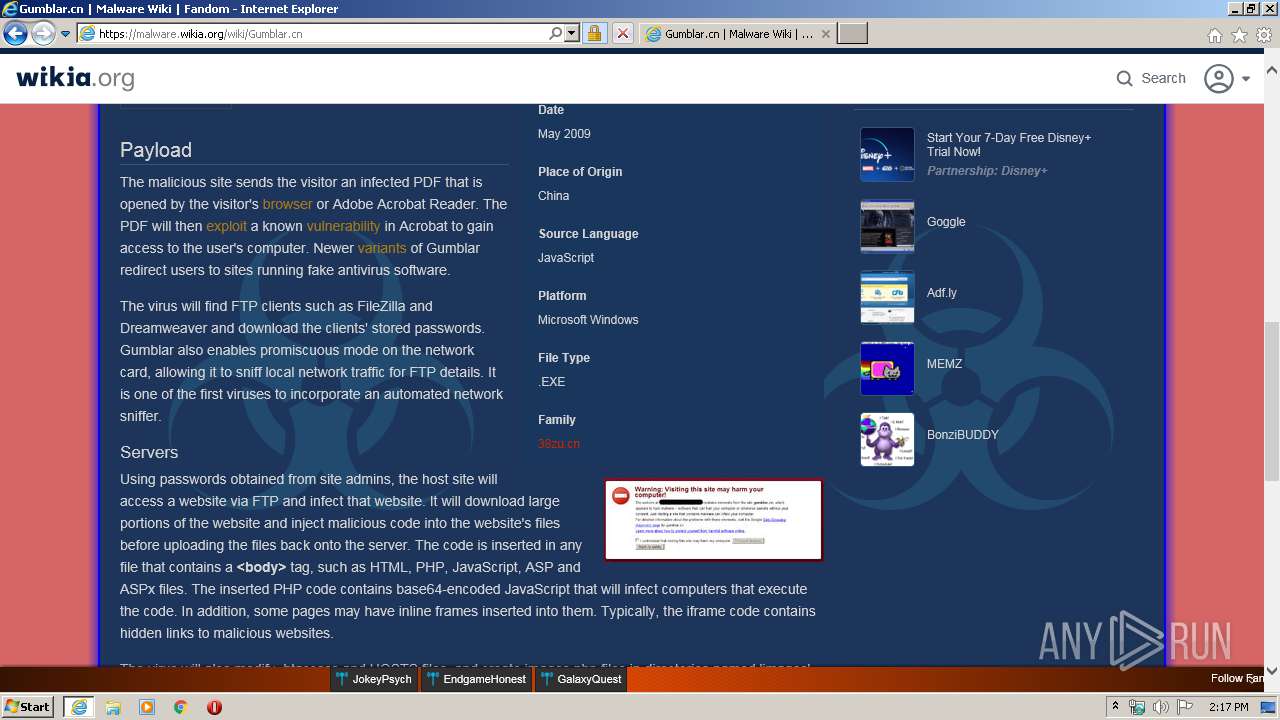Click the 'JavaScript' source language value
Screen dimensions: 1280x720
point(566,258)
